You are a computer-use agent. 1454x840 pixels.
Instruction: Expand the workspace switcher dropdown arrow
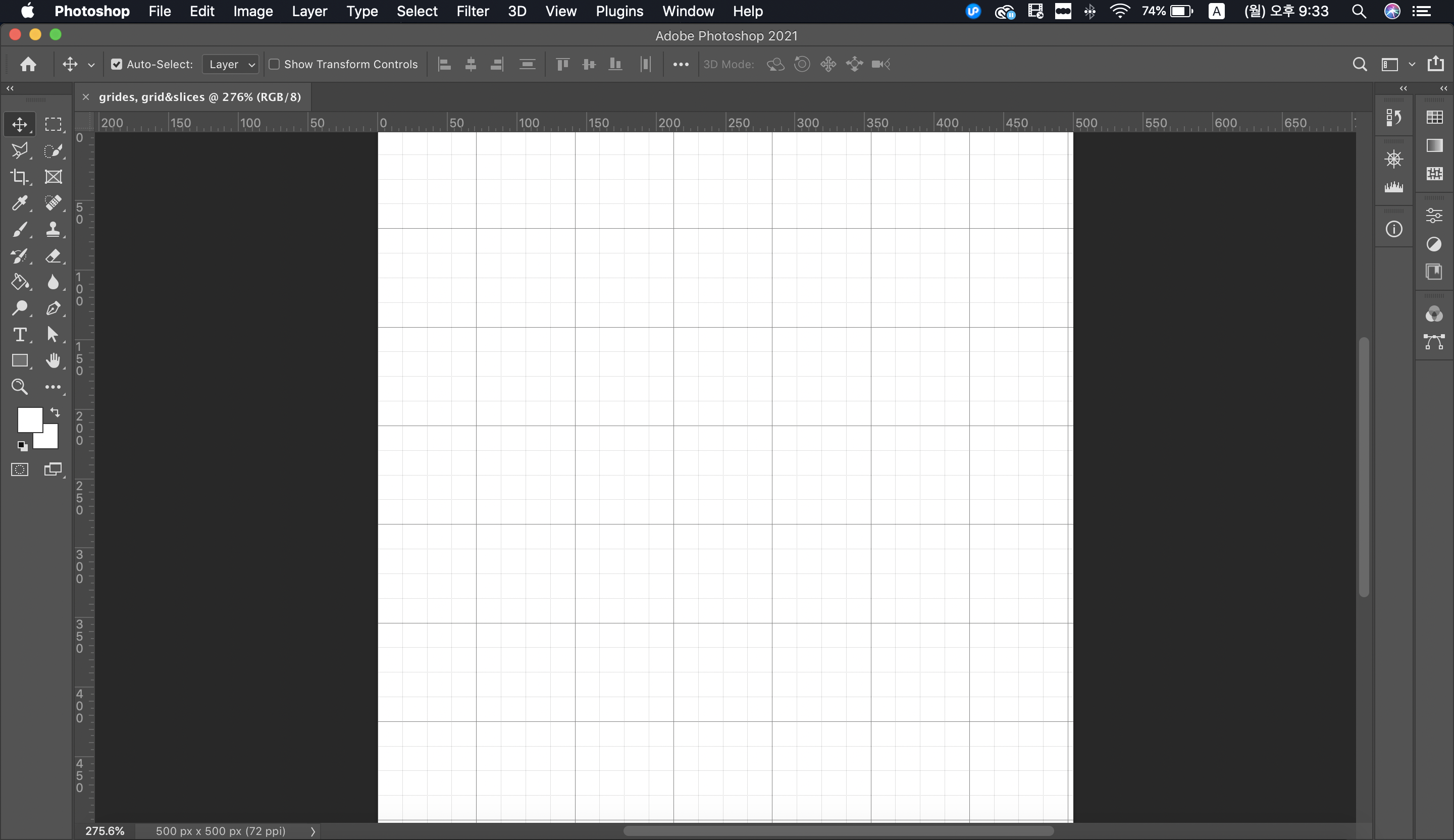pos(1411,64)
